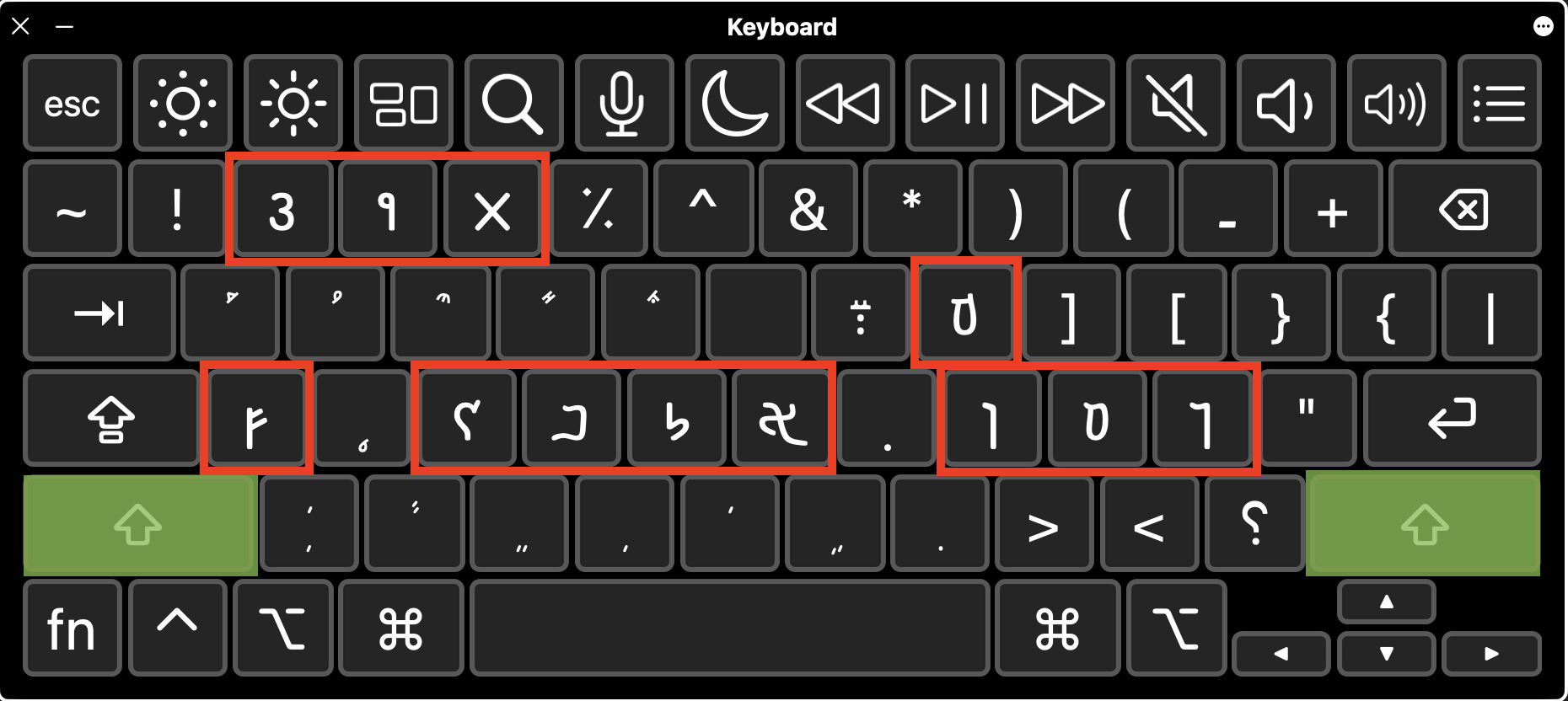The height and width of the screenshot is (701, 1568).
Task: Click the mute volume key
Action: point(1176,104)
